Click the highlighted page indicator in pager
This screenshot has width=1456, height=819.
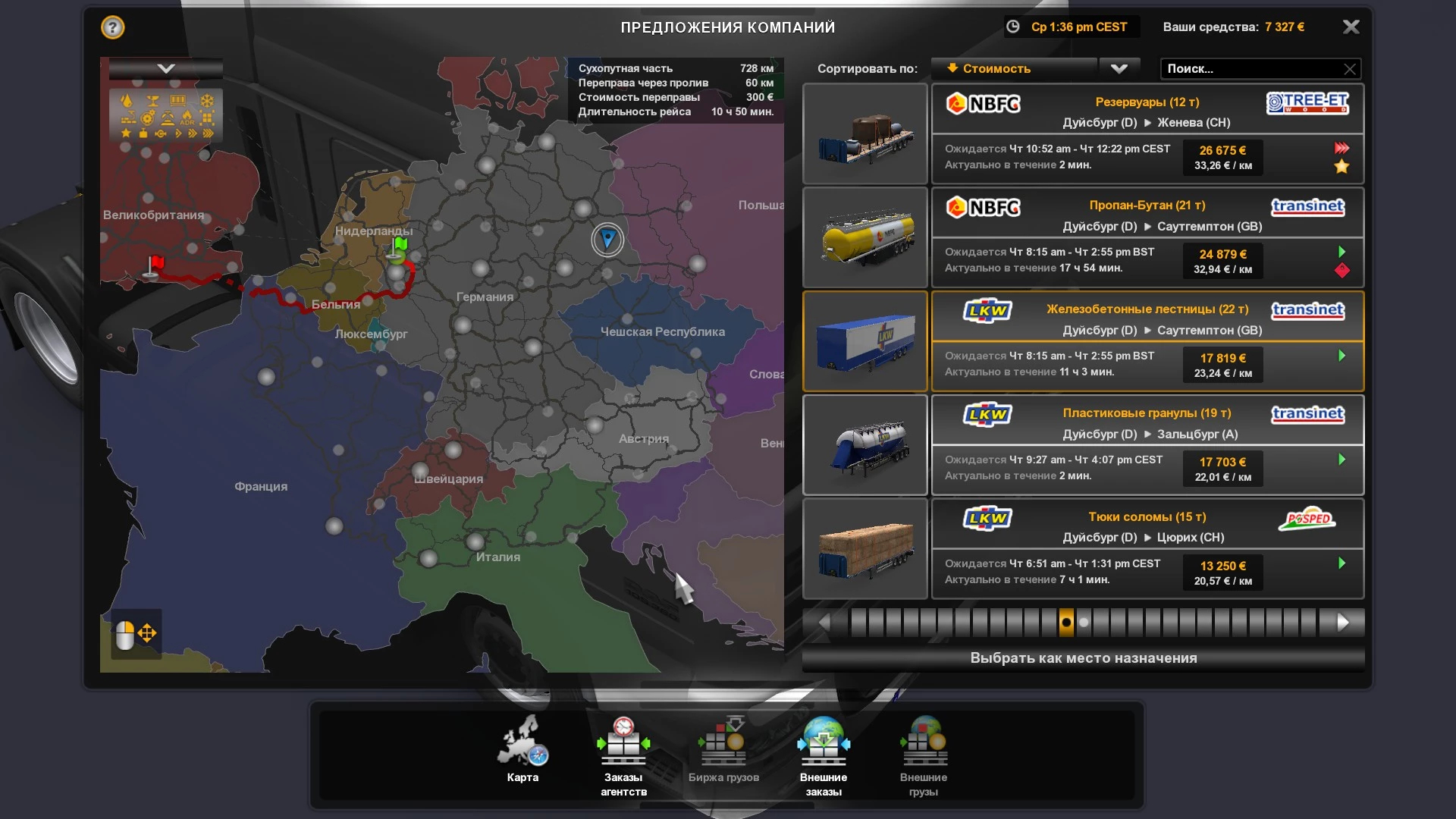[x=1066, y=623]
